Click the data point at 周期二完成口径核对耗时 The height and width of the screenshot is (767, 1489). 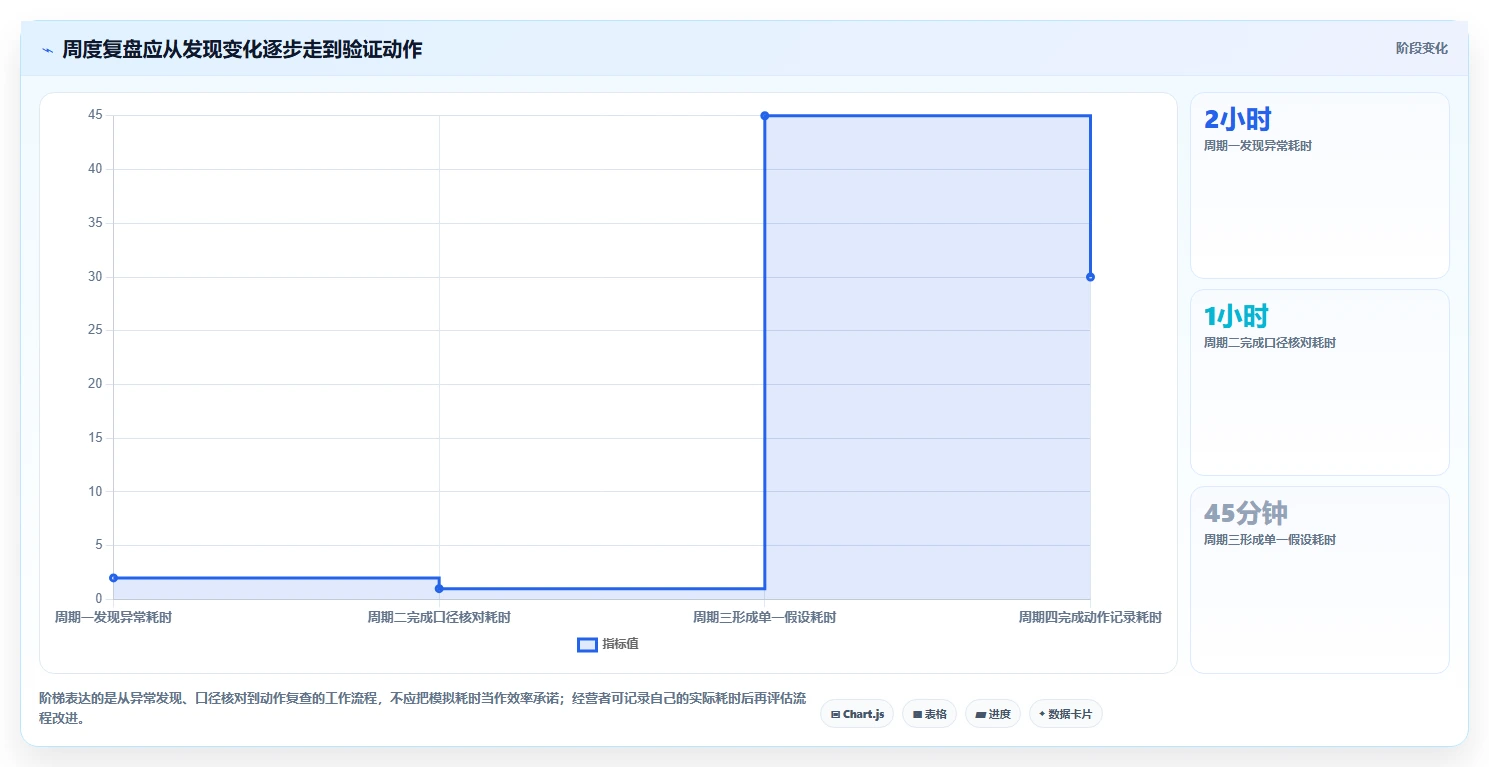pyautogui.click(x=439, y=588)
